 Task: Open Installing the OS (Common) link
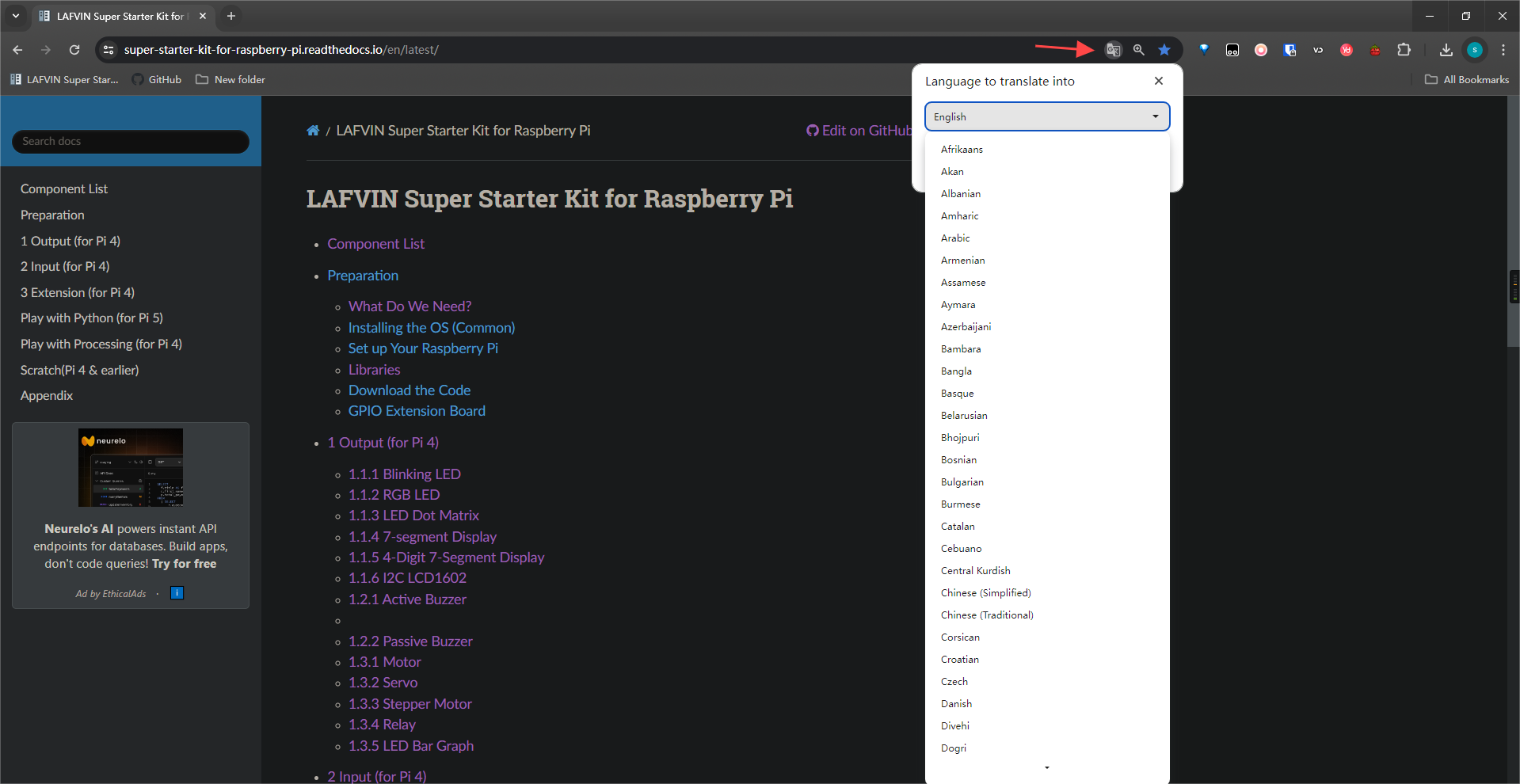pyautogui.click(x=432, y=328)
